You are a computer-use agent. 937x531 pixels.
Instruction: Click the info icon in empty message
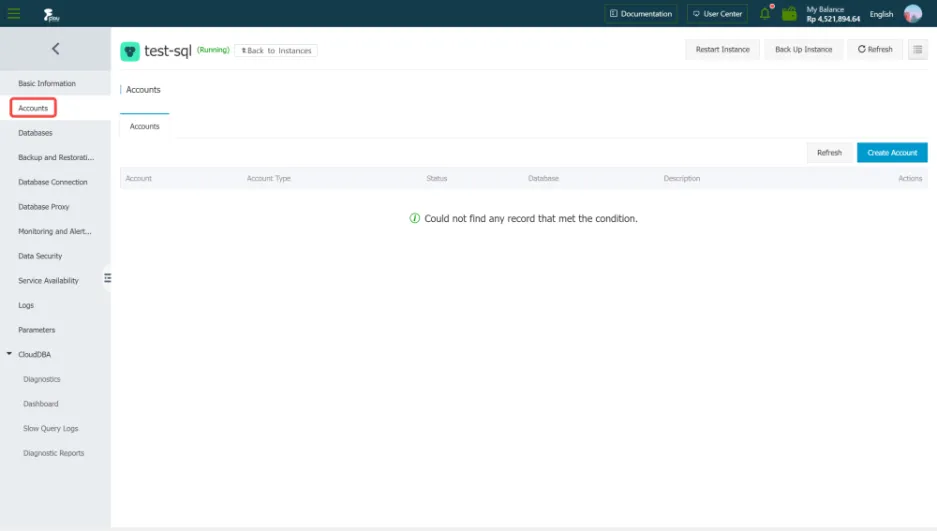[x=415, y=218]
